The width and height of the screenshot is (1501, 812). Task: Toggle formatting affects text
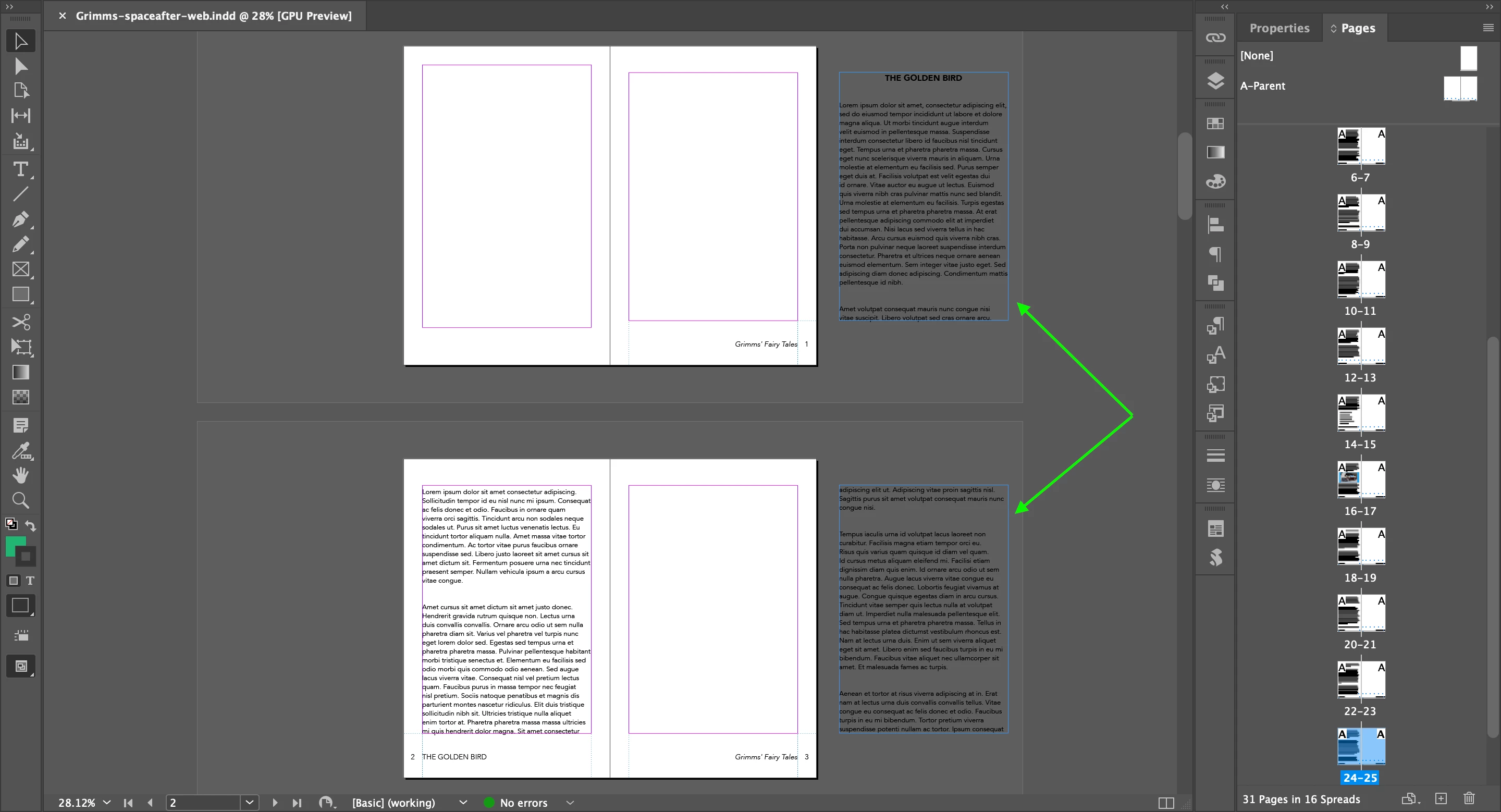[x=30, y=580]
